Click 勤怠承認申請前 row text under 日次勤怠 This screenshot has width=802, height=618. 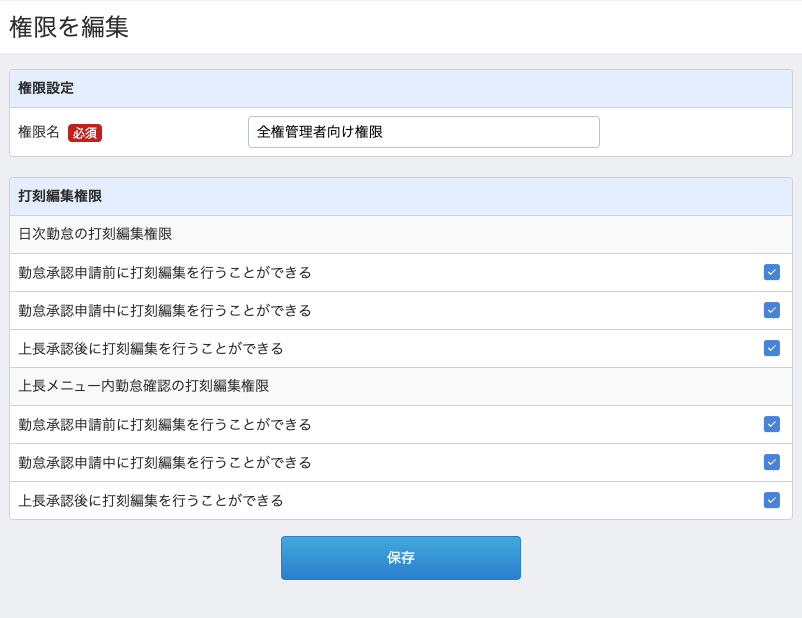coord(165,272)
